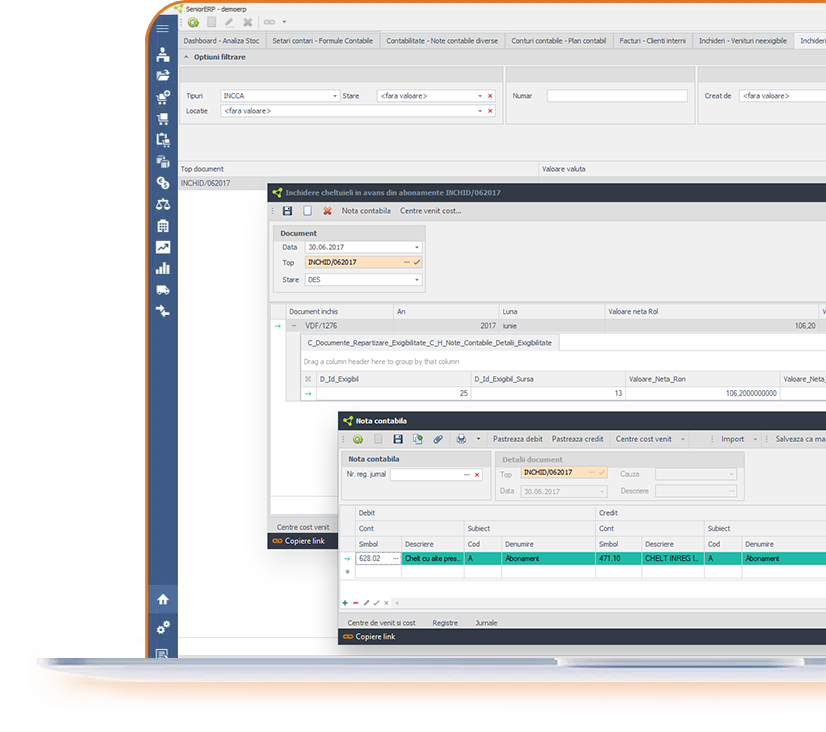Click the red delete X in Inchidere toolbar

[x=327, y=211]
